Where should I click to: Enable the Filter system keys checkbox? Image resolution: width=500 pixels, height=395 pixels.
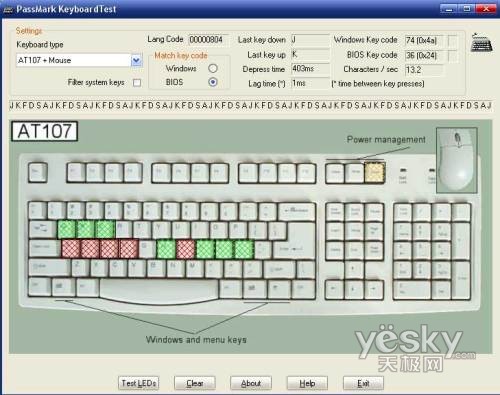tap(137, 82)
